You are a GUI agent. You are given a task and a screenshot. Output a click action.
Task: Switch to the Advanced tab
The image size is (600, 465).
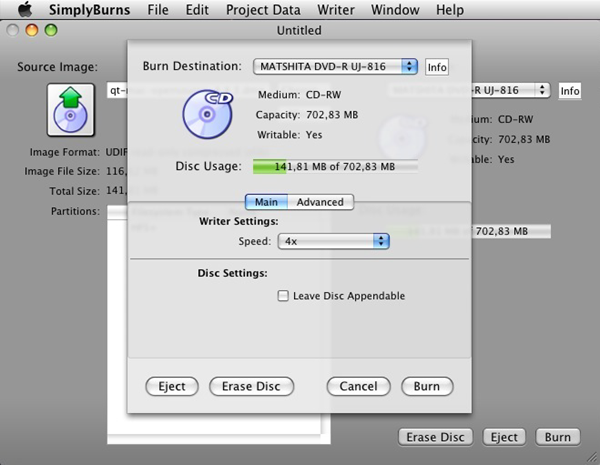(x=320, y=202)
